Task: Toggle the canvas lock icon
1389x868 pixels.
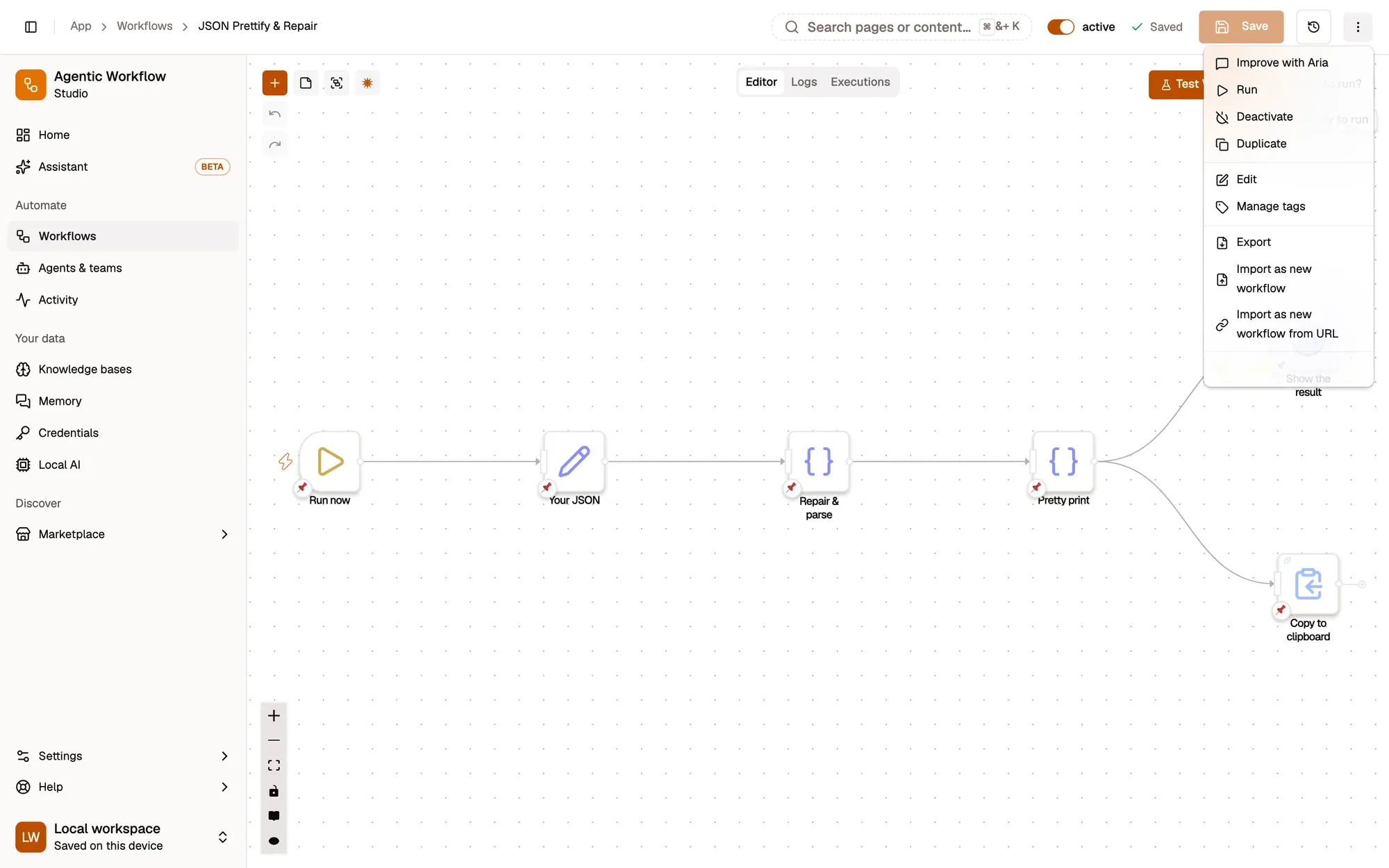Action: tap(274, 791)
